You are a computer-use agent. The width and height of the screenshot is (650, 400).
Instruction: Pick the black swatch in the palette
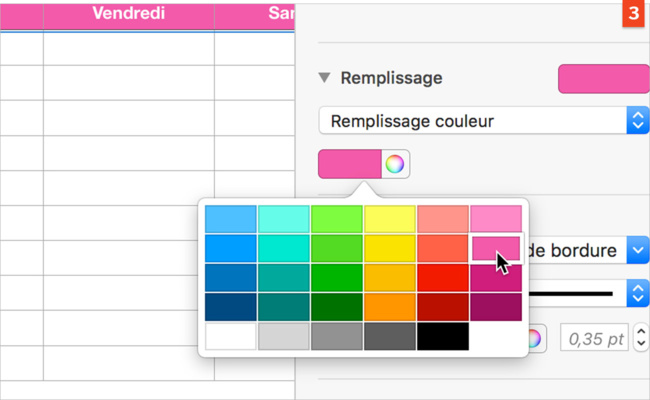pos(443,337)
